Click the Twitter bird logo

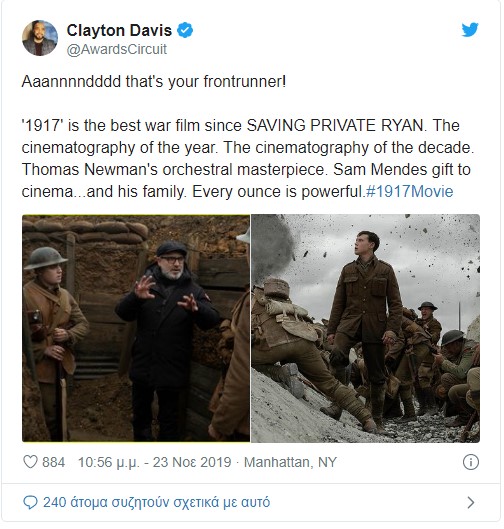470,29
